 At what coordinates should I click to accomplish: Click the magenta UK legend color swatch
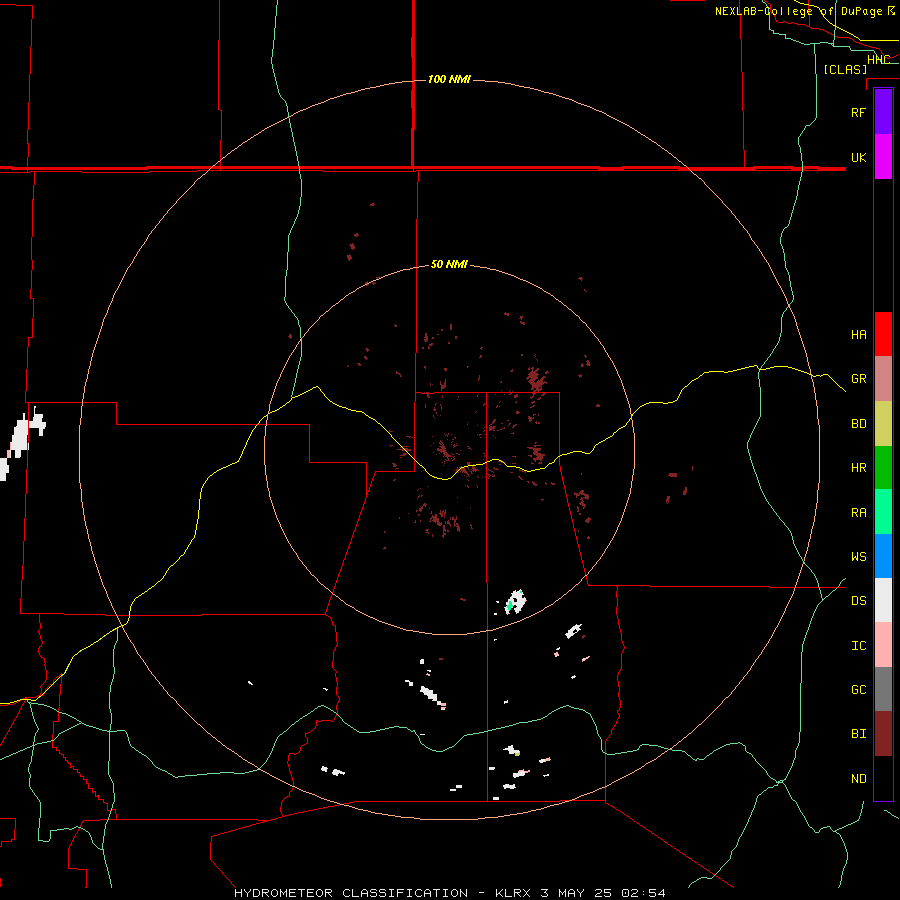tap(883, 157)
